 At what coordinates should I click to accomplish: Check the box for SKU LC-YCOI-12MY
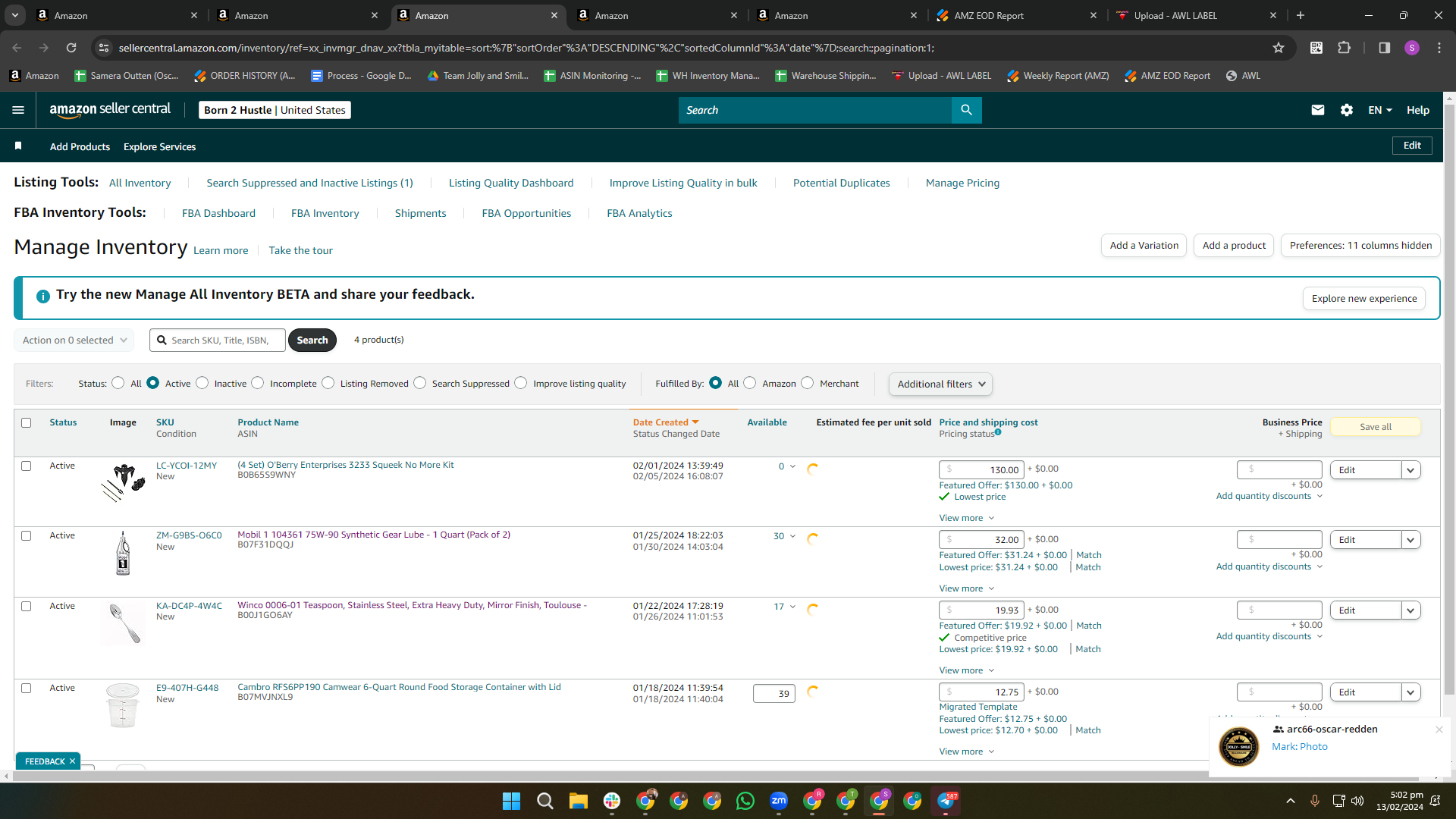tap(27, 466)
